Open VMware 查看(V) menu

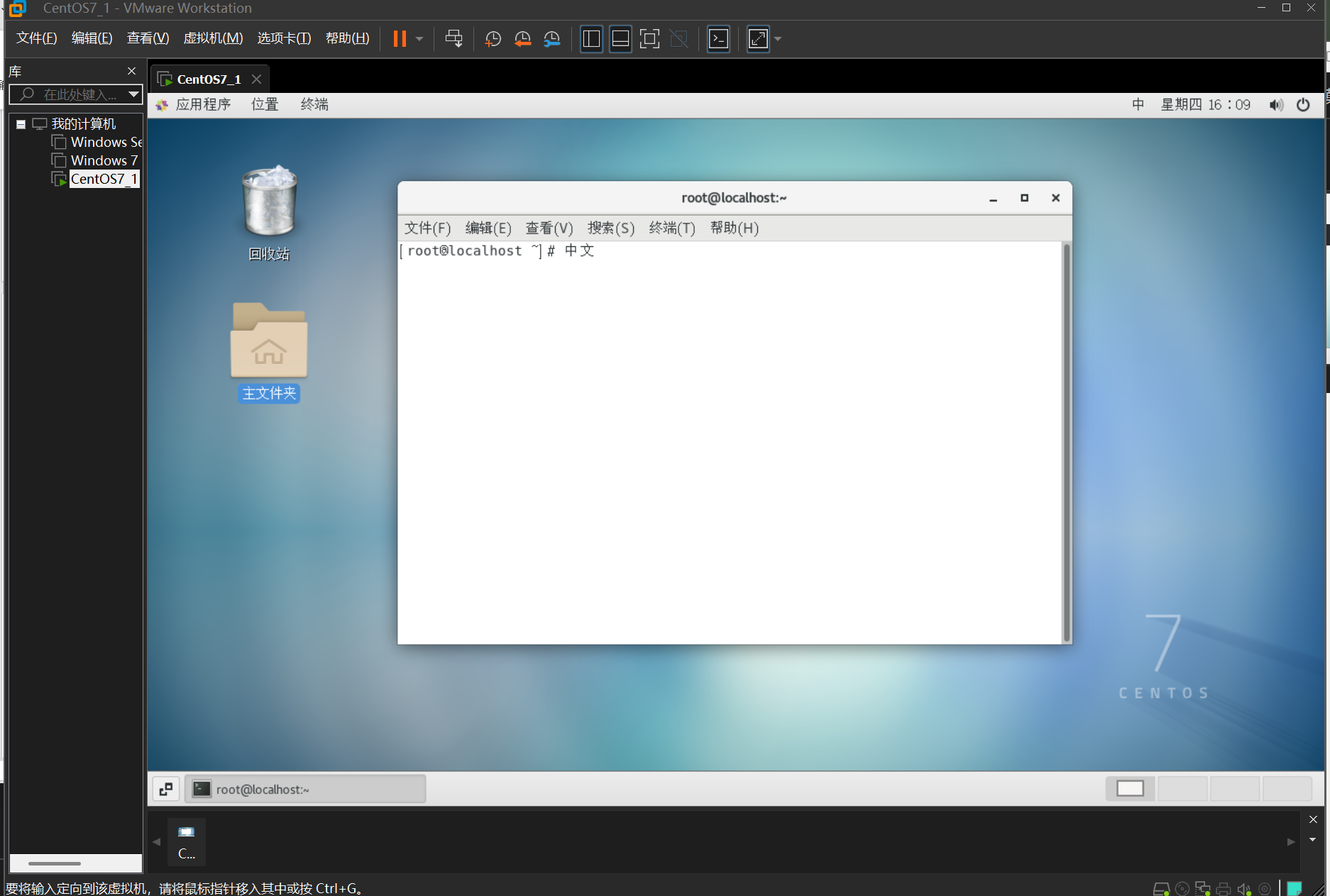(x=148, y=38)
